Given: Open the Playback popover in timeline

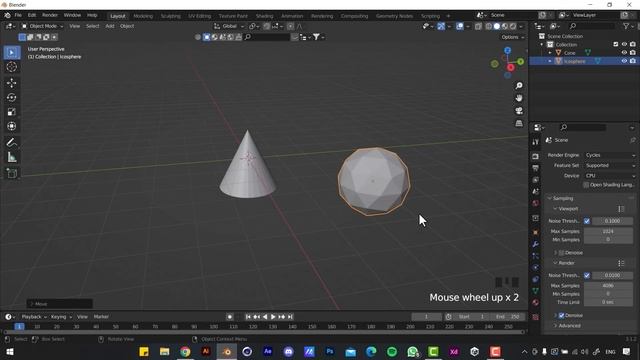Looking at the screenshot, I should click(x=34, y=317).
